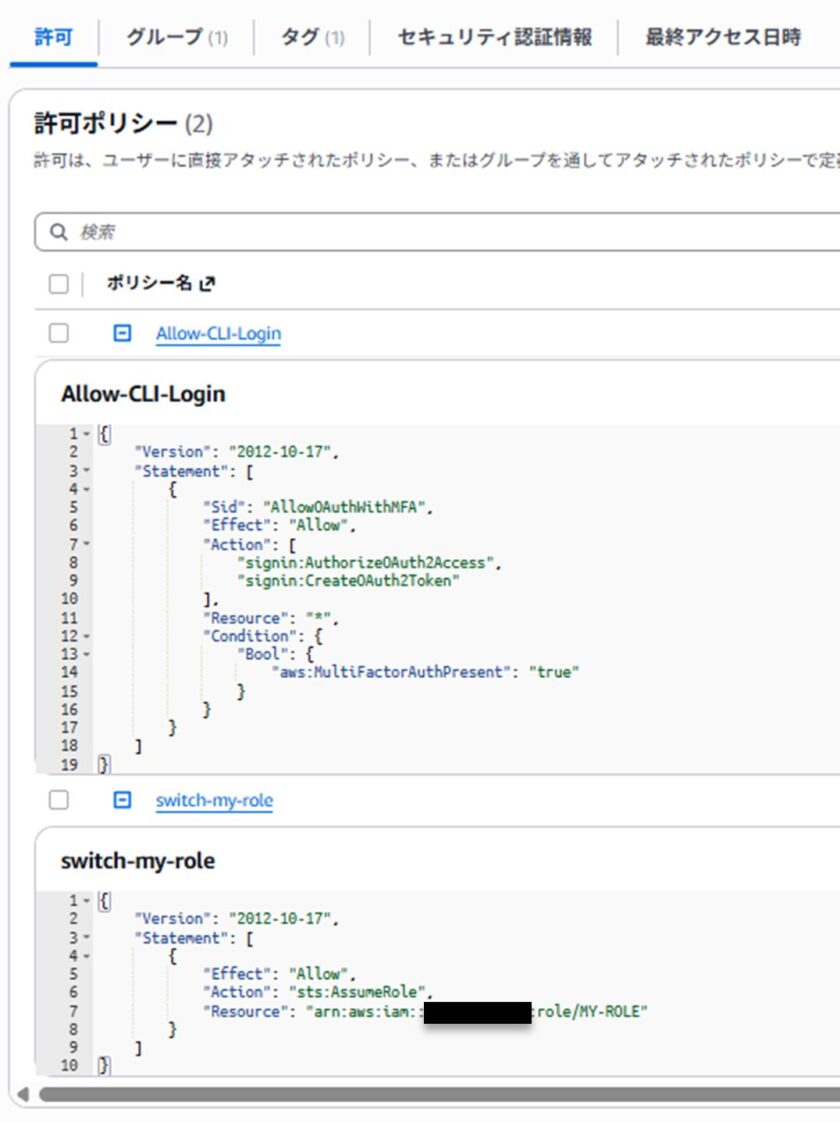Collapse the switch-my-role policy row
Screen dimensions: 840x1123
(122, 799)
